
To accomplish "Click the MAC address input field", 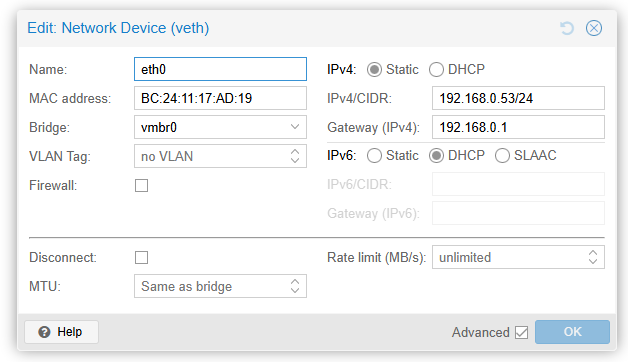I will [220, 98].
